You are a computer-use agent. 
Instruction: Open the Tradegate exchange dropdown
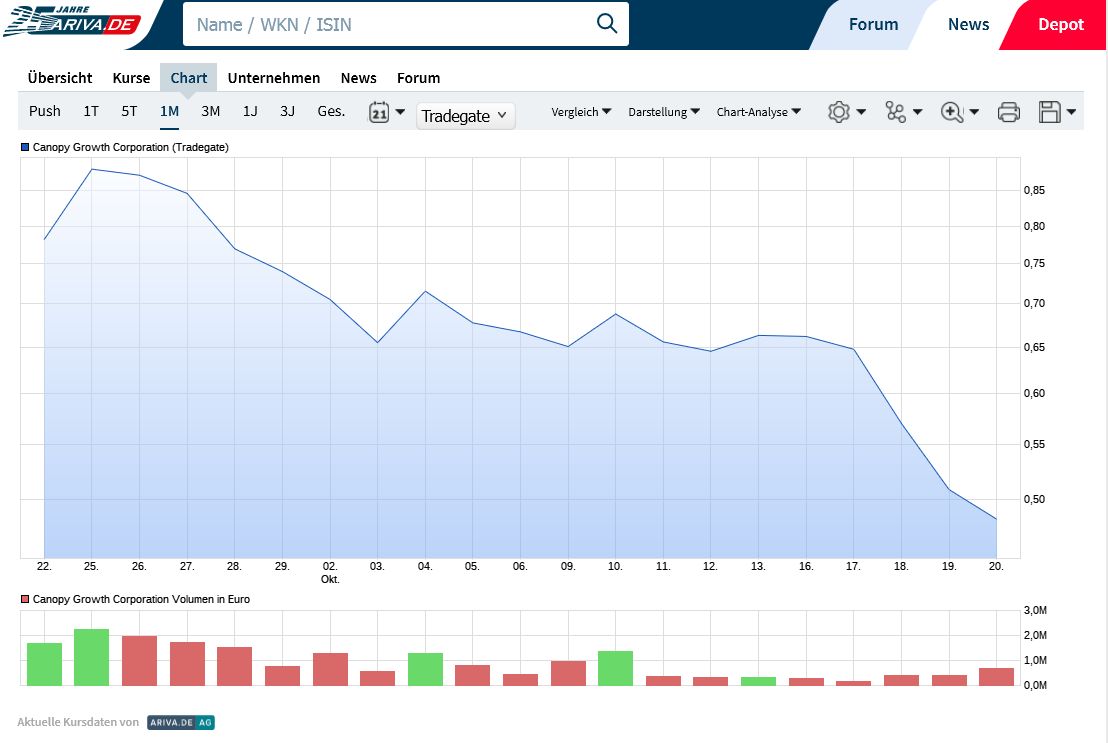465,116
